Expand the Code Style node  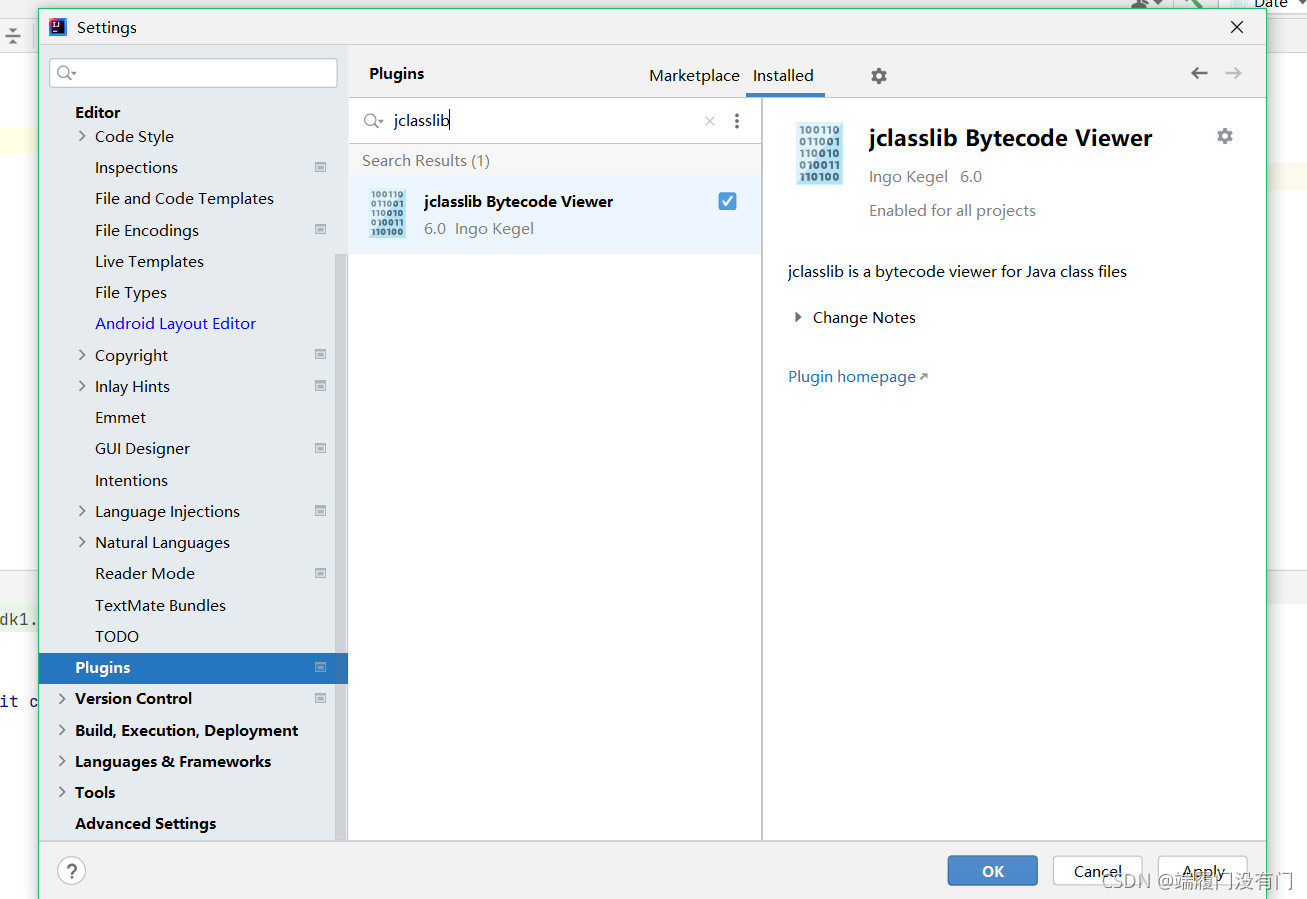point(82,136)
